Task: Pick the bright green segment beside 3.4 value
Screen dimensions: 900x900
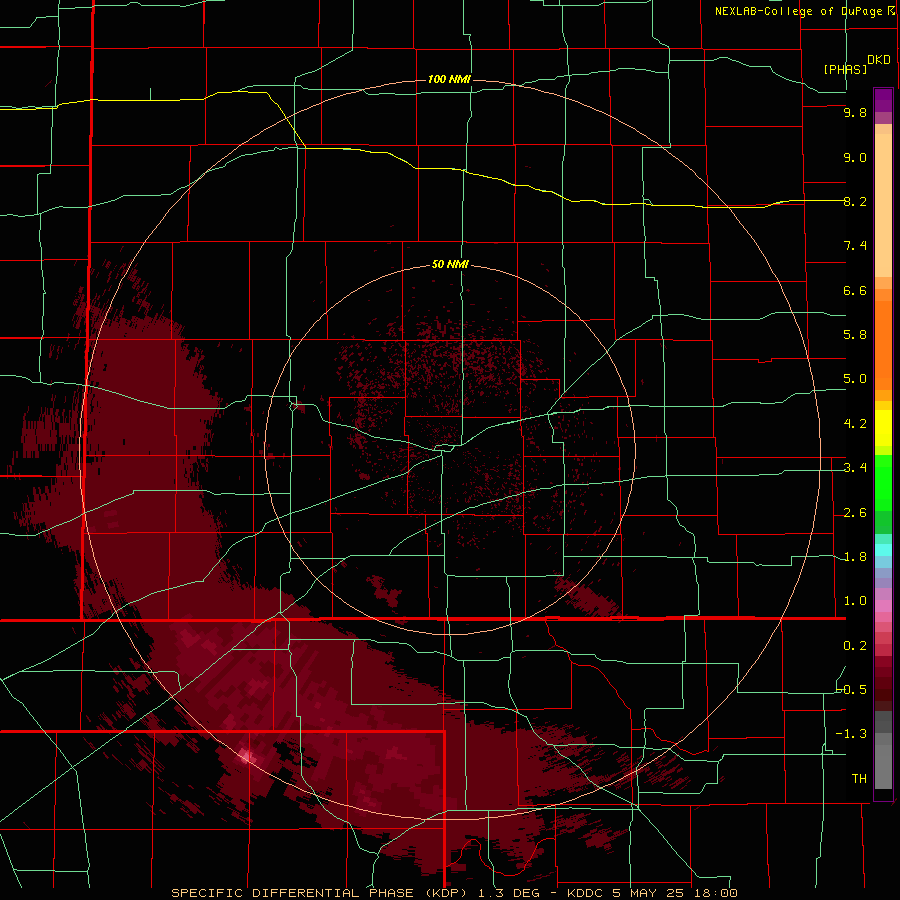Action: [x=883, y=483]
